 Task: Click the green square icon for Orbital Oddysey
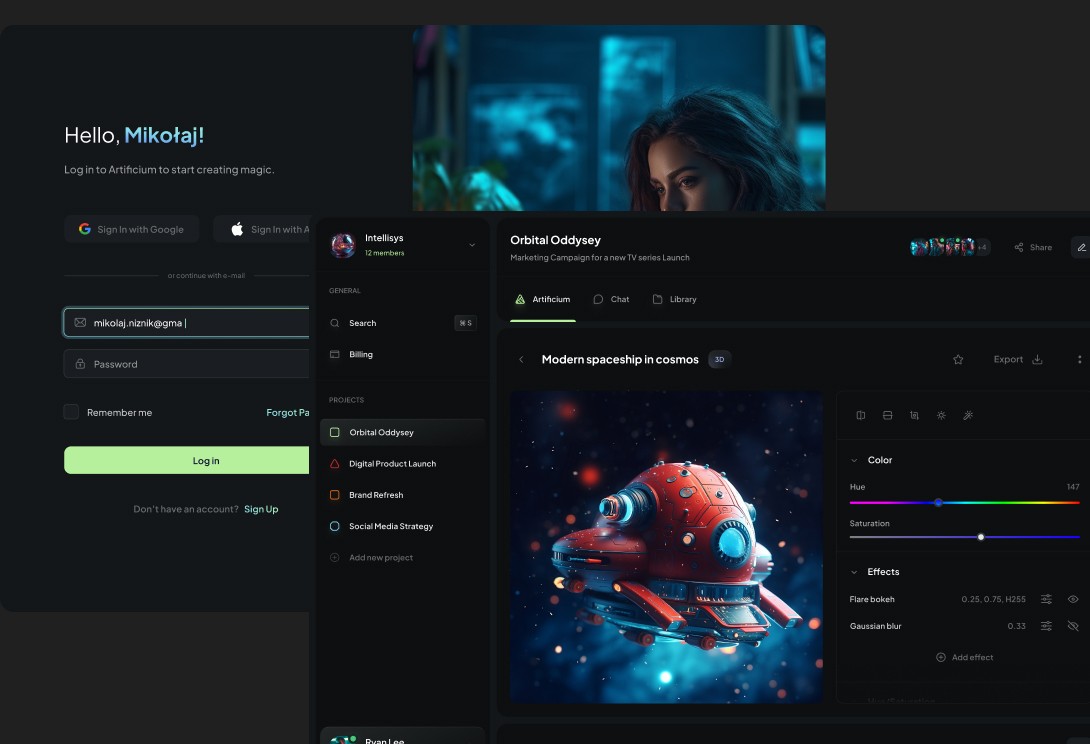[334, 432]
